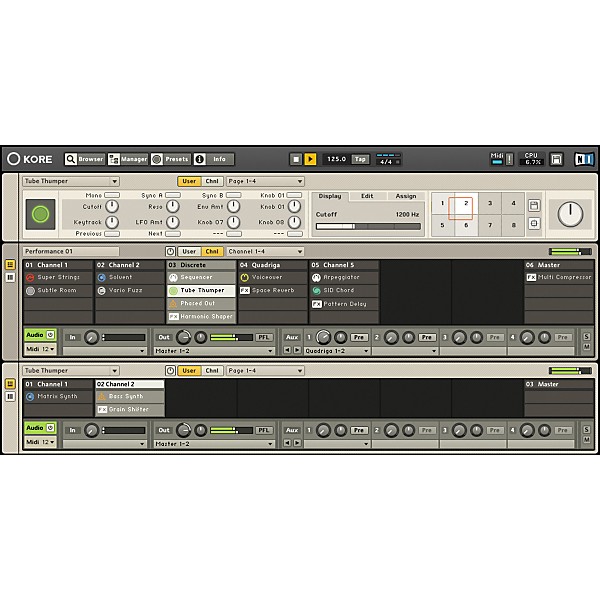Open the Presets panel

(x=171, y=159)
